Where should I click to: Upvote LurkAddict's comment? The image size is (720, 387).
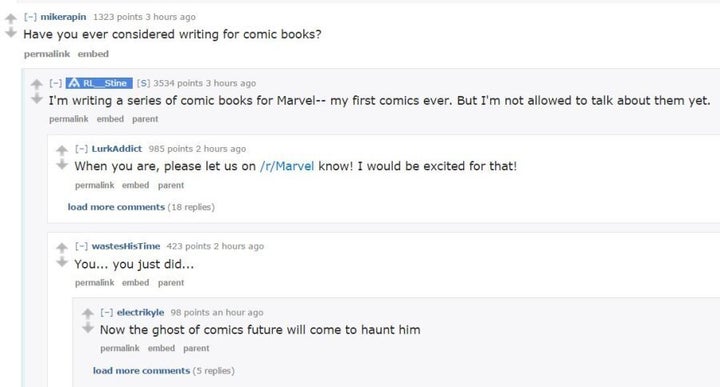pos(62,150)
